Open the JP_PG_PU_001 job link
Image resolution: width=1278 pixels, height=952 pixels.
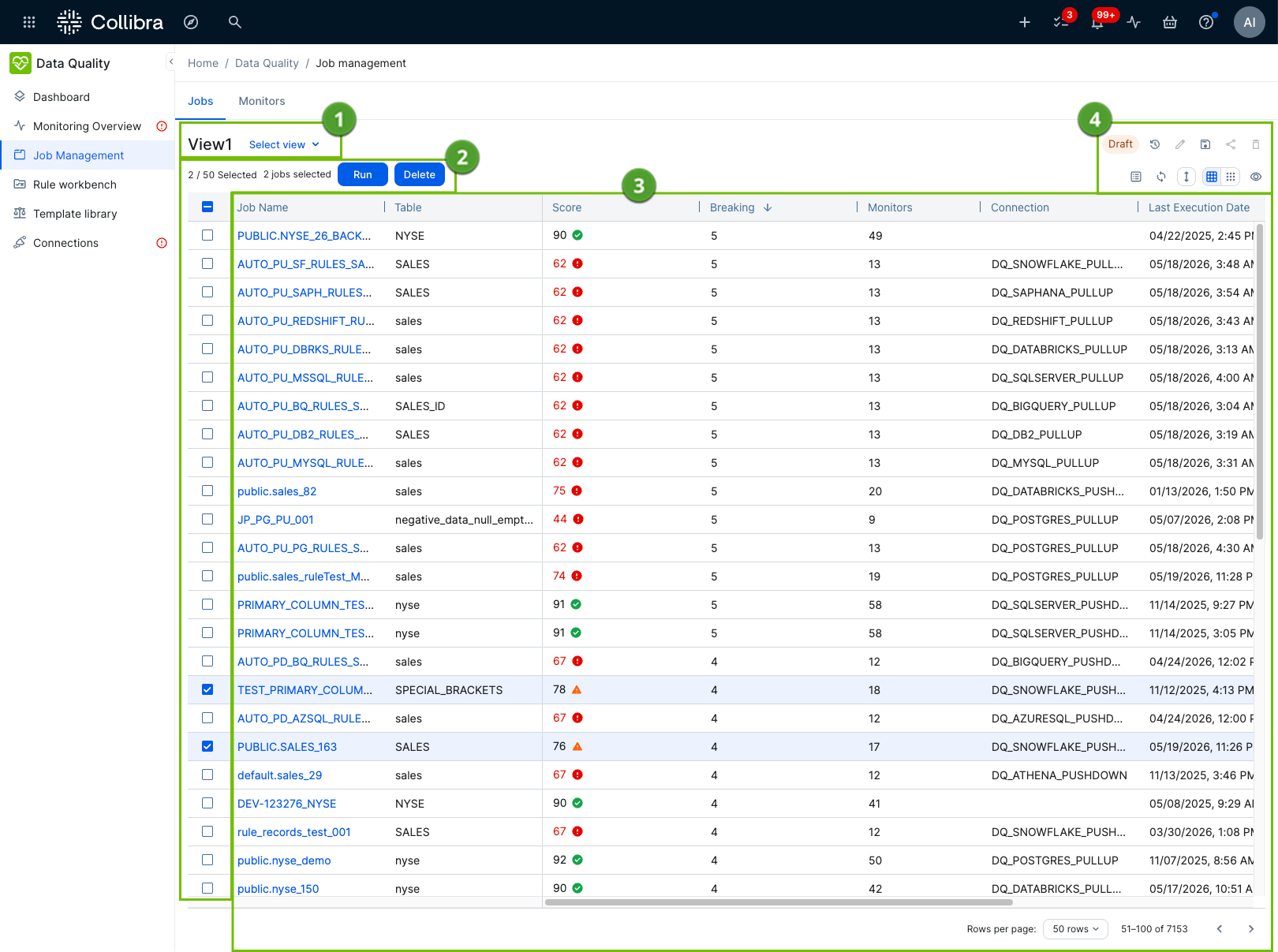[275, 520]
